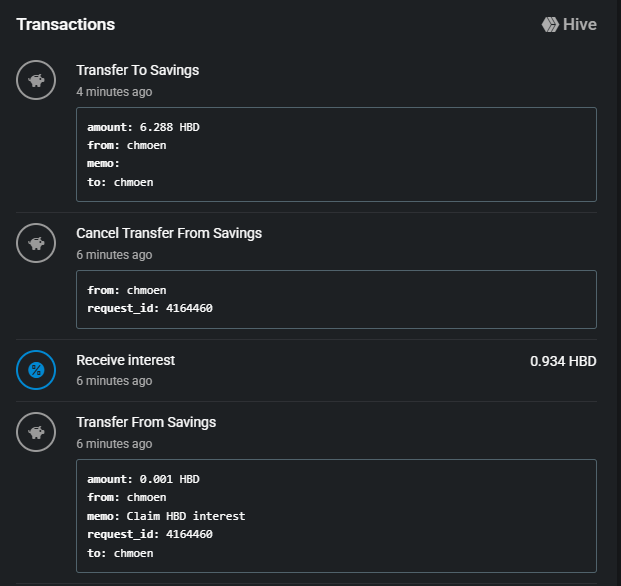
Task: Click the 6.288 HBD amount details box
Action: click(x=336, y=154)
